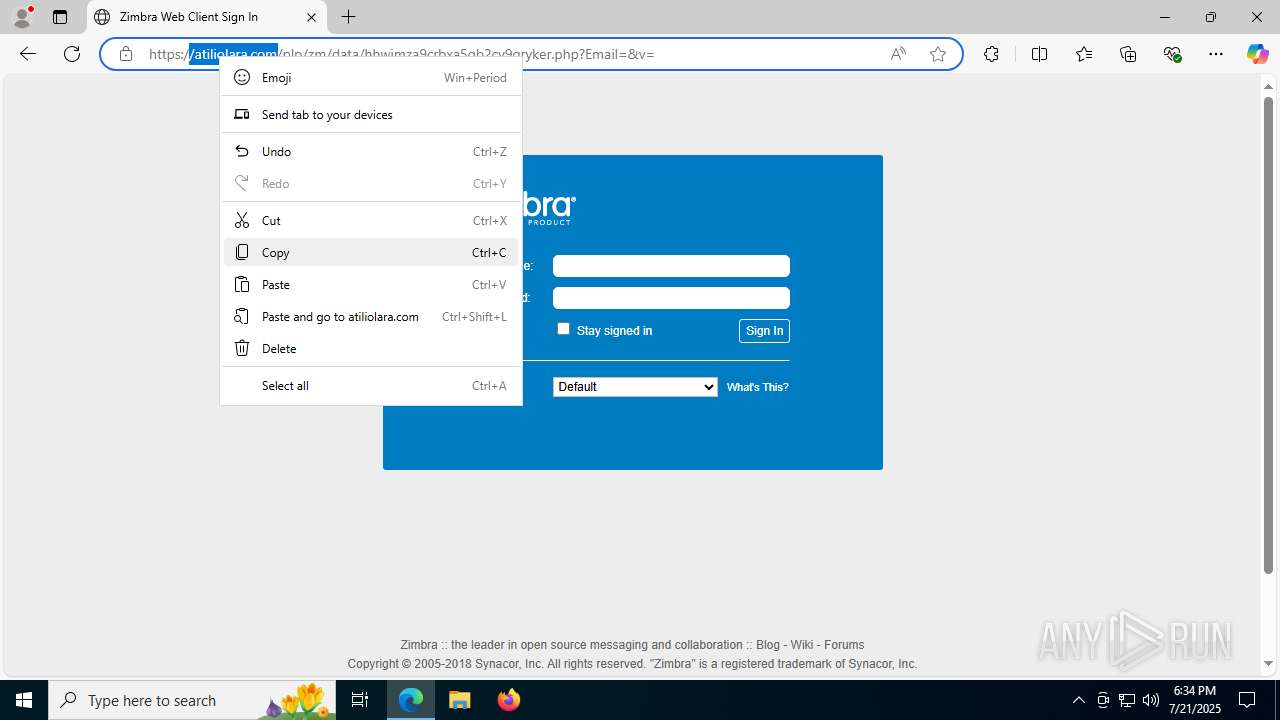Click the page vertical scrollbar thumb
This screenshot has height=720, width=1280.
pos(1268,335)
